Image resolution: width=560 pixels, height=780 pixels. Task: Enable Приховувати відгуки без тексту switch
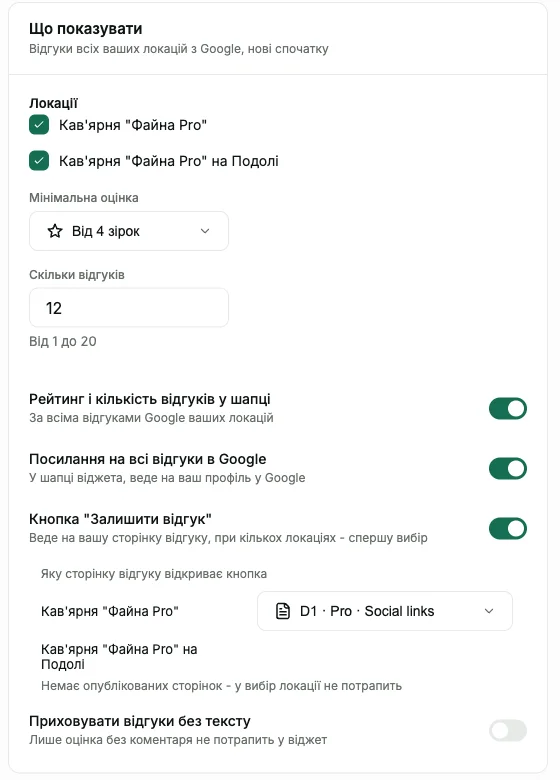coord(508,730)
